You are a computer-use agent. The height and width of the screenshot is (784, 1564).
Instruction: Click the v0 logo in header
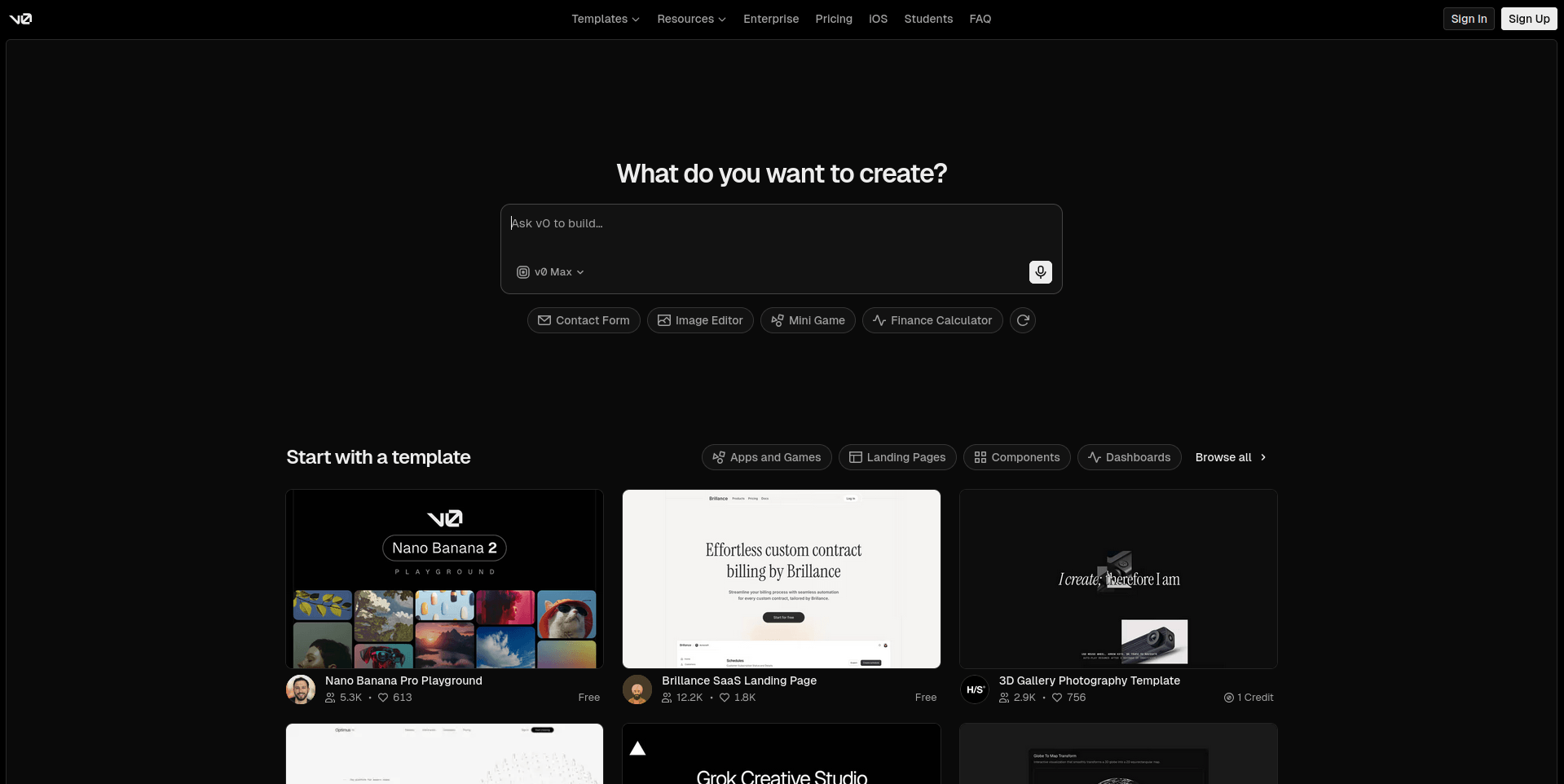coord(20,19)
